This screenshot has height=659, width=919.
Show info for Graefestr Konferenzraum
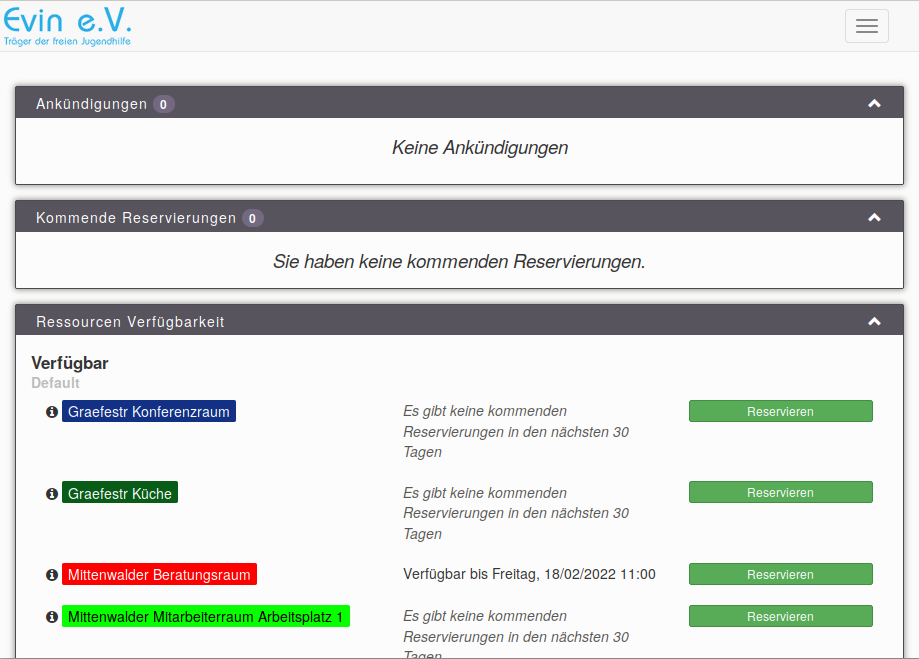click(52, 412)
